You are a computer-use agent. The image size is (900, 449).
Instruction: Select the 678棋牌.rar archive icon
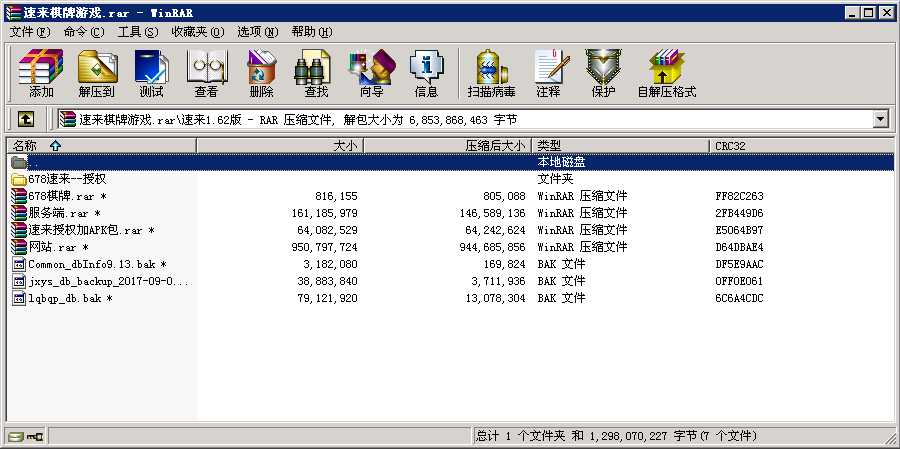click(19, 196)
